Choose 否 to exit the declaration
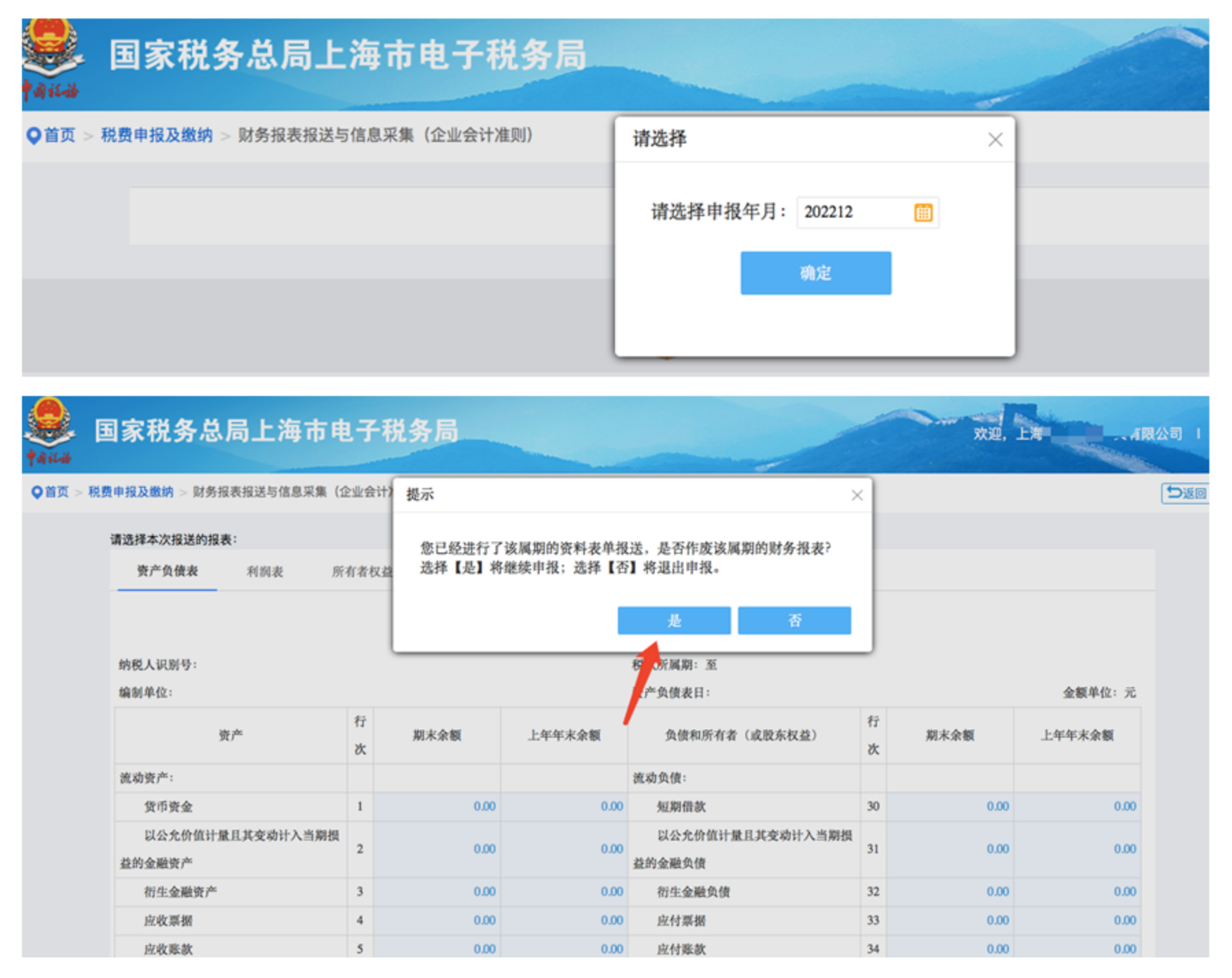The height and width of the screenshot is (978, 1232). (794, 620)
